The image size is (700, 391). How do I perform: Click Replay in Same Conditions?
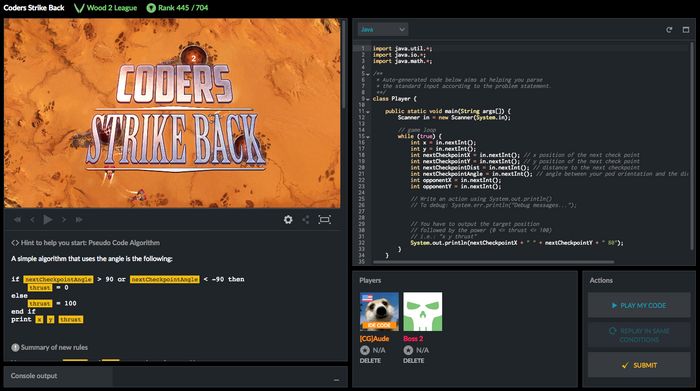click(x=639, y=335)
